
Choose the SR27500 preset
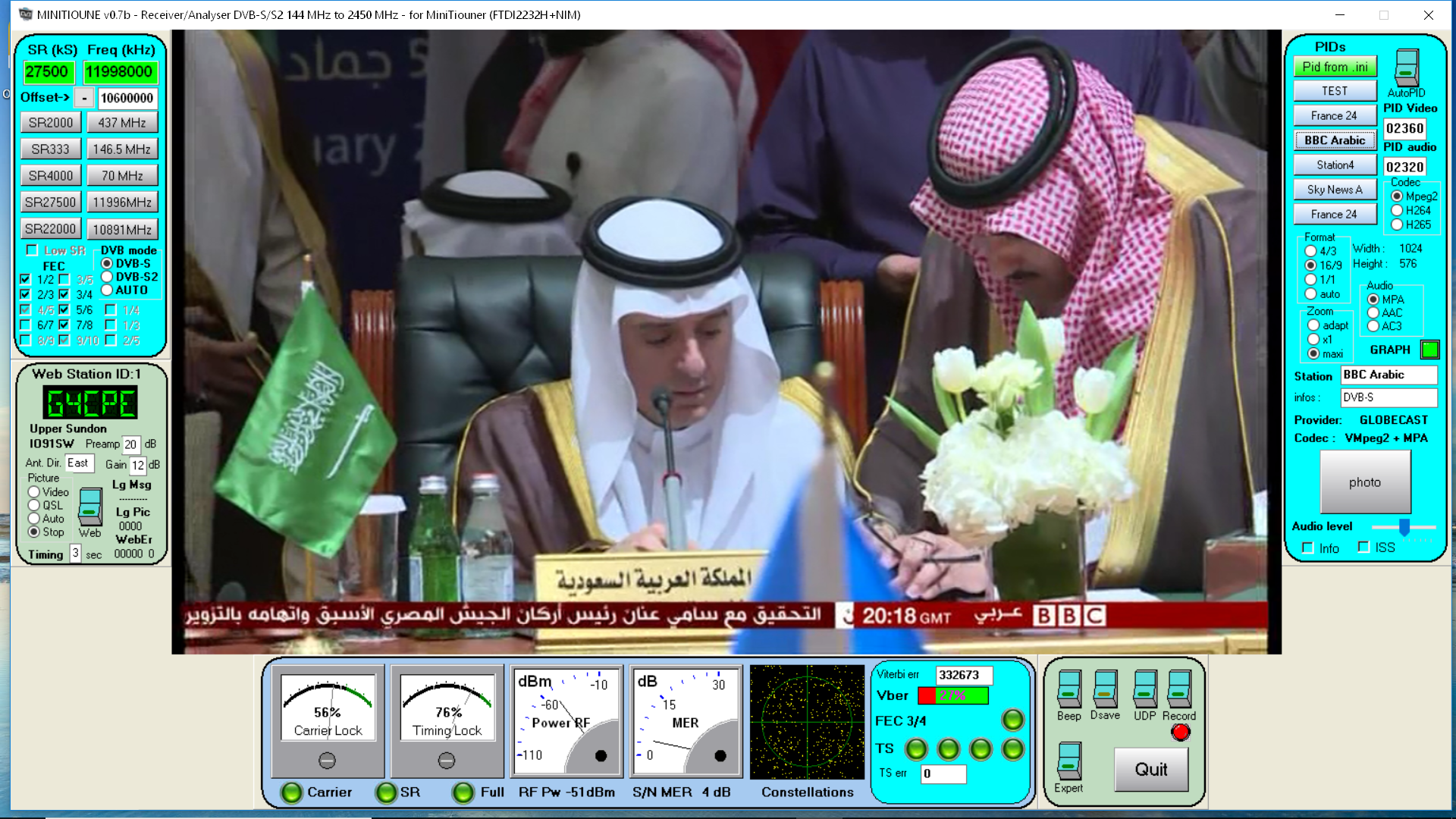click(x=51, y=202)
